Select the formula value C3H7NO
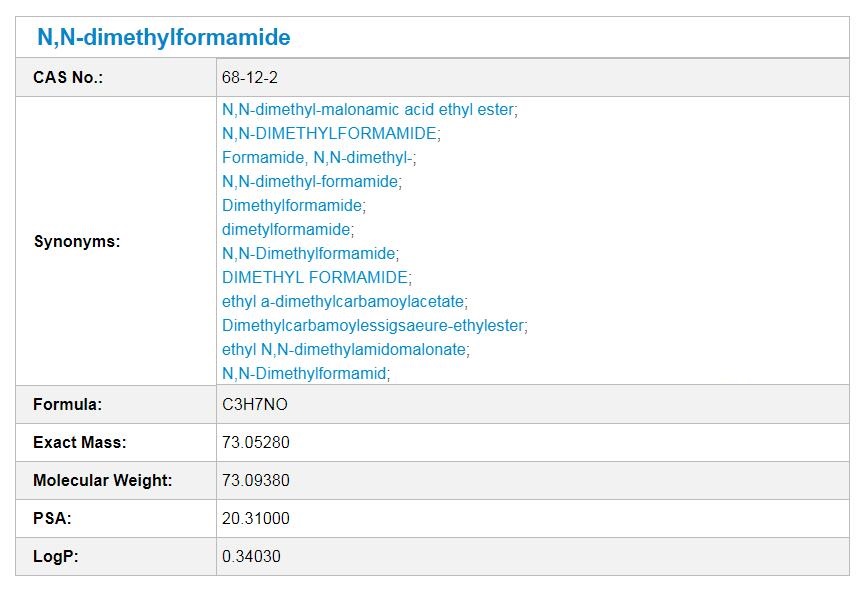 [x=254, y=404]
